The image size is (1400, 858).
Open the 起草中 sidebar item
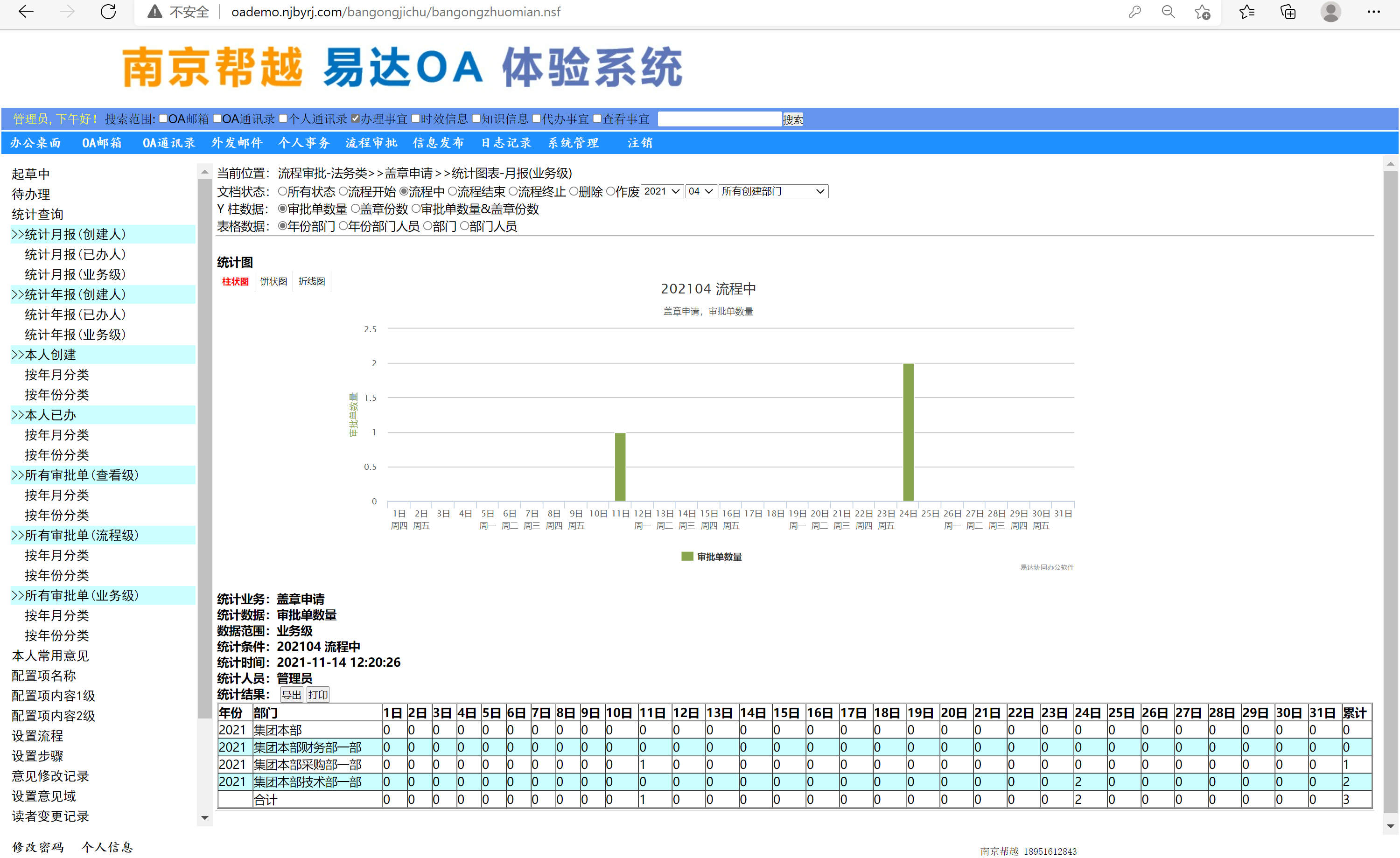click(31, 174)
